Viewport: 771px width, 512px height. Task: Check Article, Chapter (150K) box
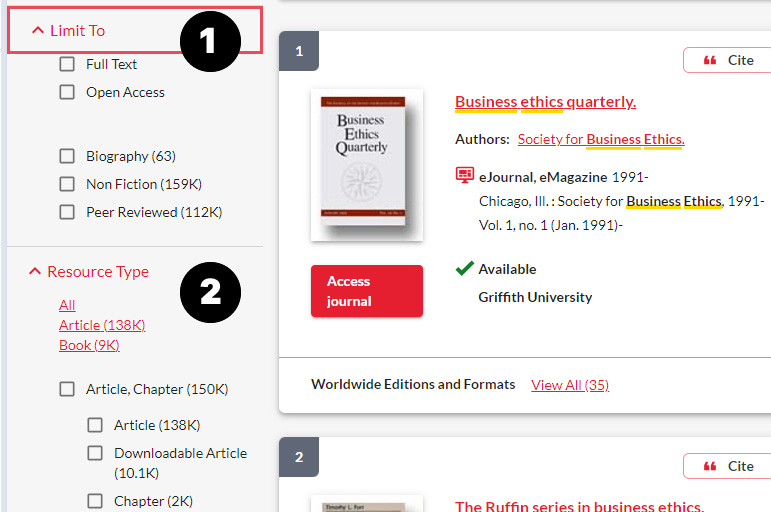67,389
